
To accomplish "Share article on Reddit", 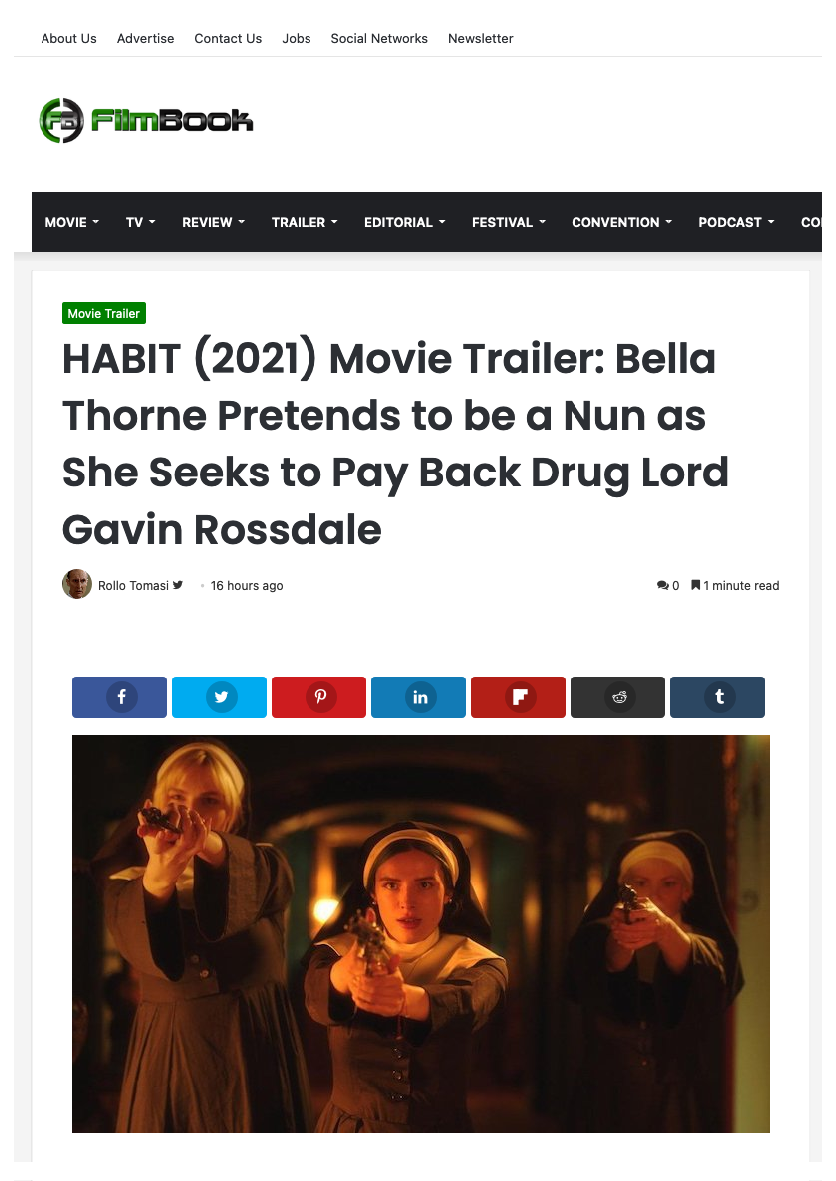I will (x=618, y=697).
